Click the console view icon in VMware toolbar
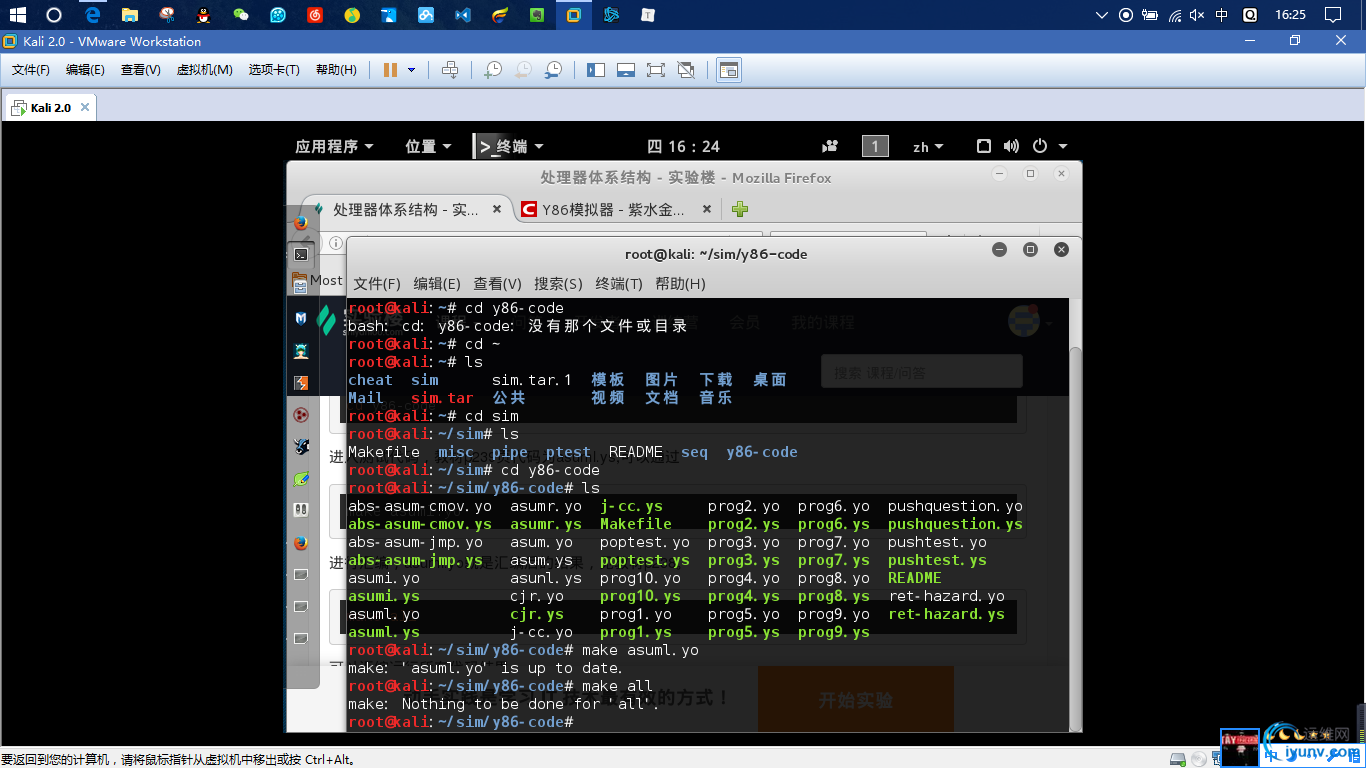Image resolution: width=1366 pixels, height=768 pixels. click(x=730, y=70)
